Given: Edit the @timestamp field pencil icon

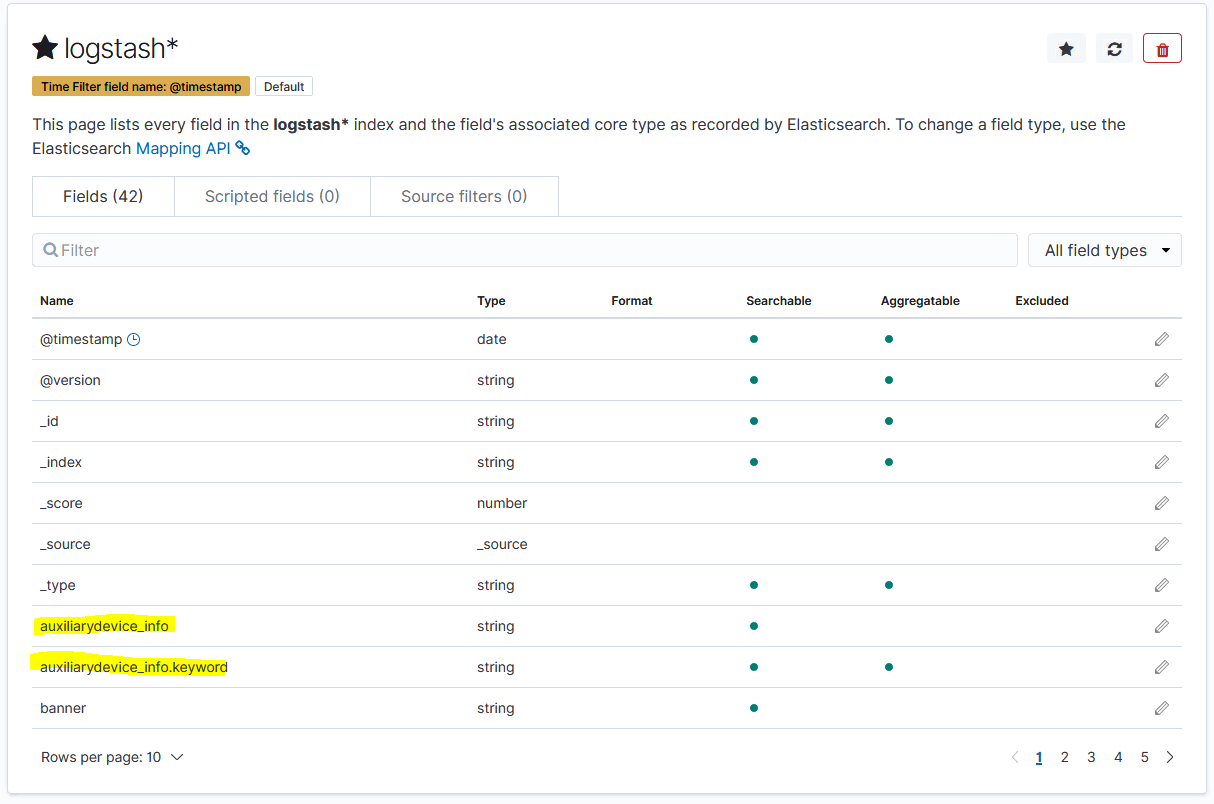Looking at the screenshot, I should tap(1161, 339).
